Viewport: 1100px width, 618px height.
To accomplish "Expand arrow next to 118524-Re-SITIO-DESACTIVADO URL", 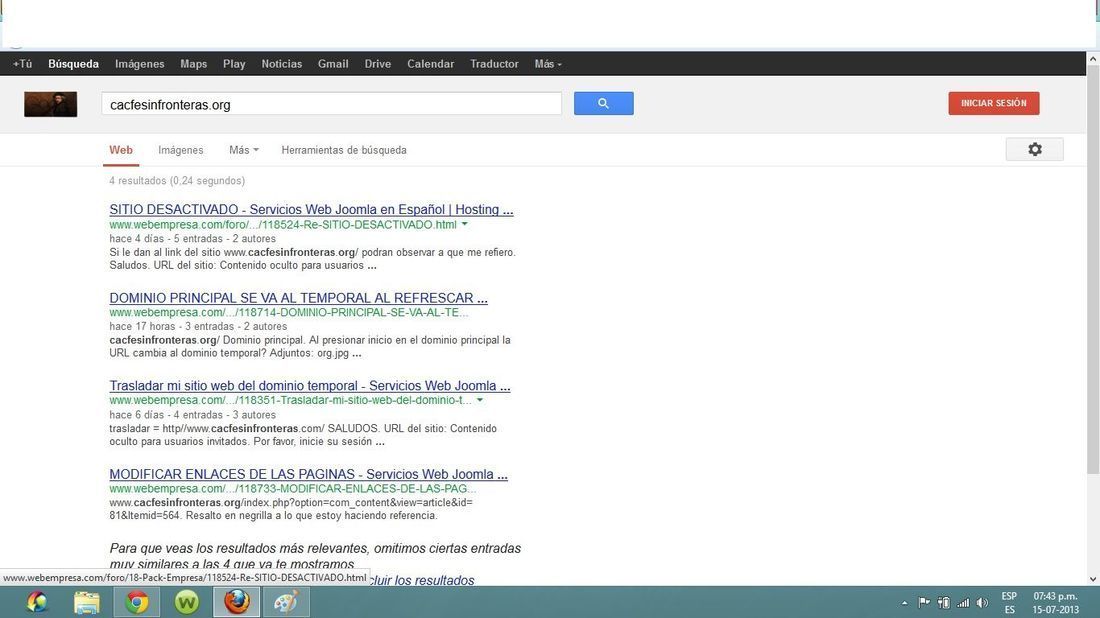I will coord(464,224).
